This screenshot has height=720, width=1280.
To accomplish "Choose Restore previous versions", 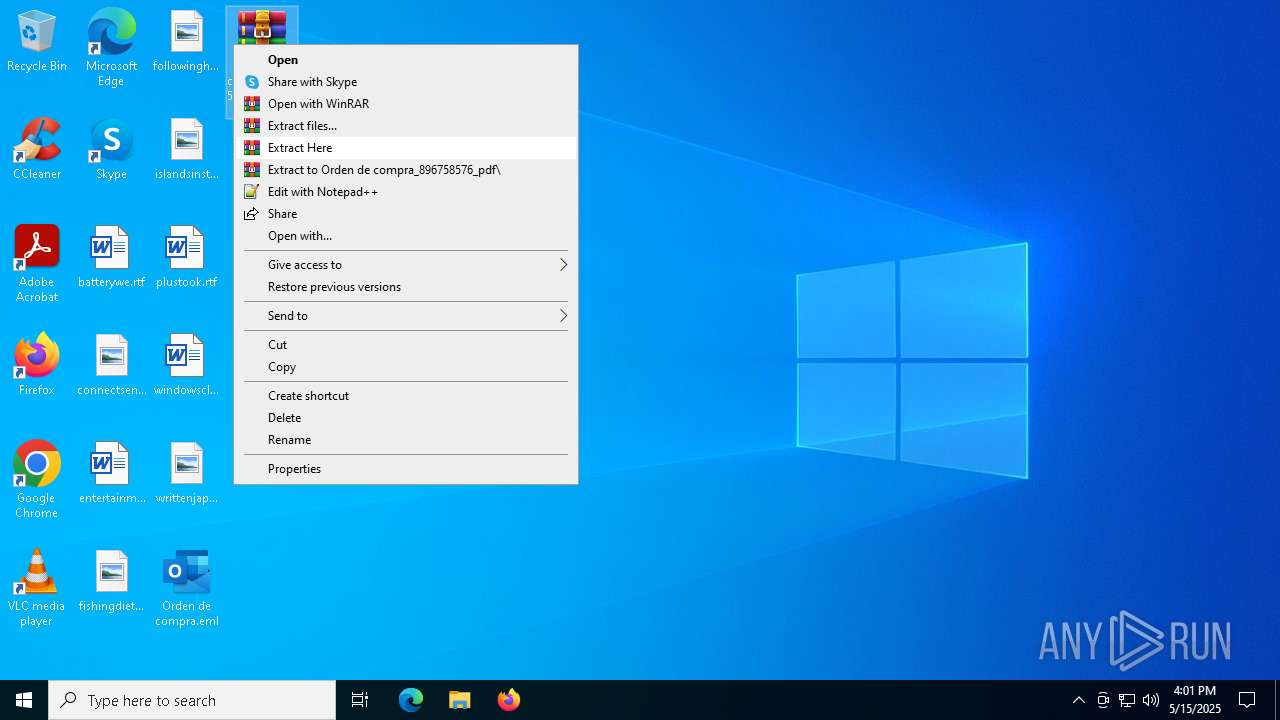I will (x=406, y=287).
